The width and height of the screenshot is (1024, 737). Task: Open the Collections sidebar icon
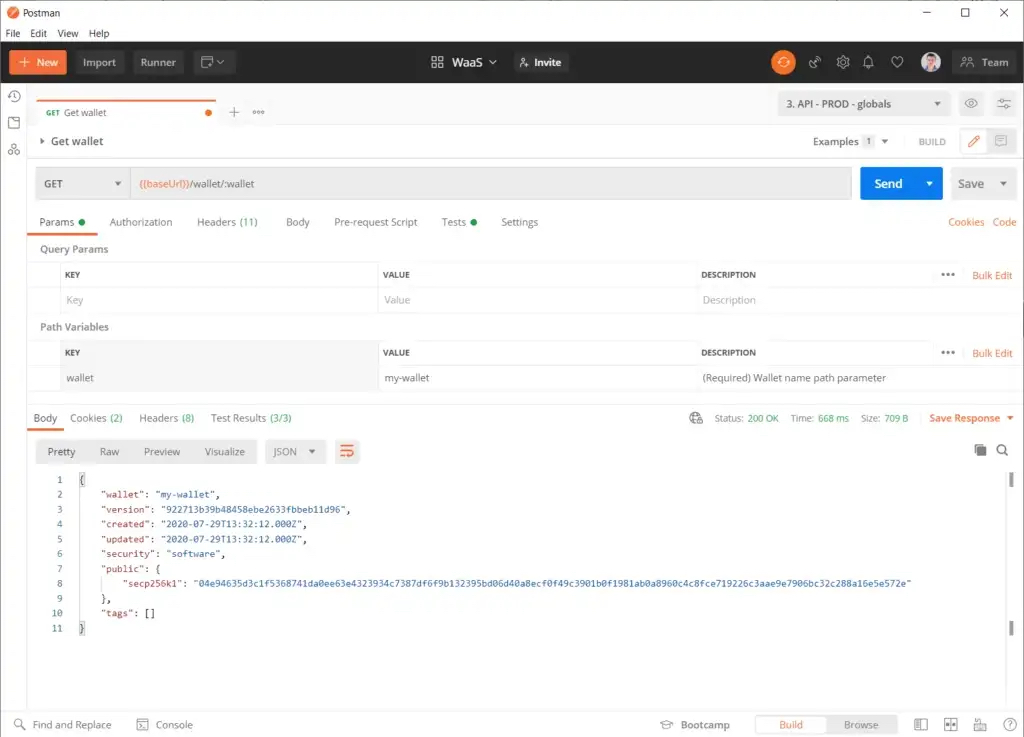[14, 123]
